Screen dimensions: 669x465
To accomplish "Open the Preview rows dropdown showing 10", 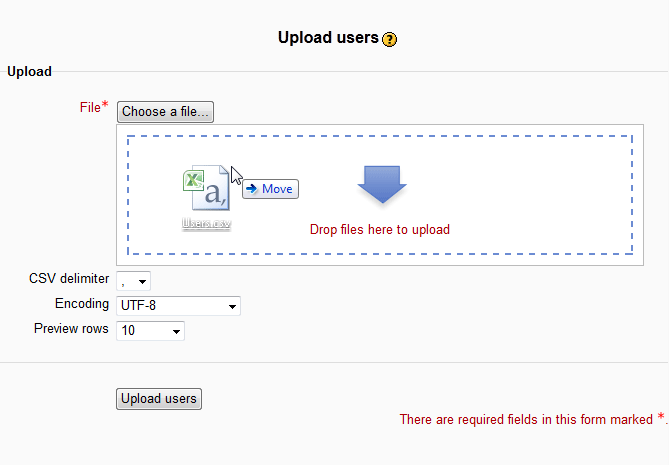I will click(151, 330).
